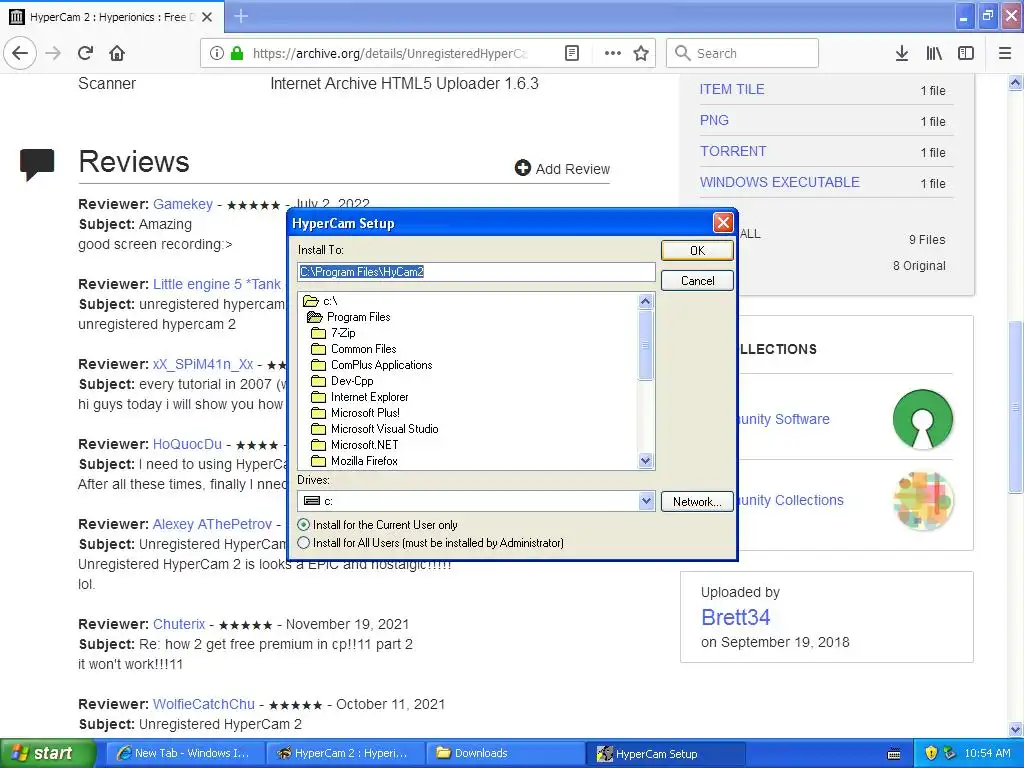Open the ITEM TILE download link

pyautogui.click(x=731, y=89)
